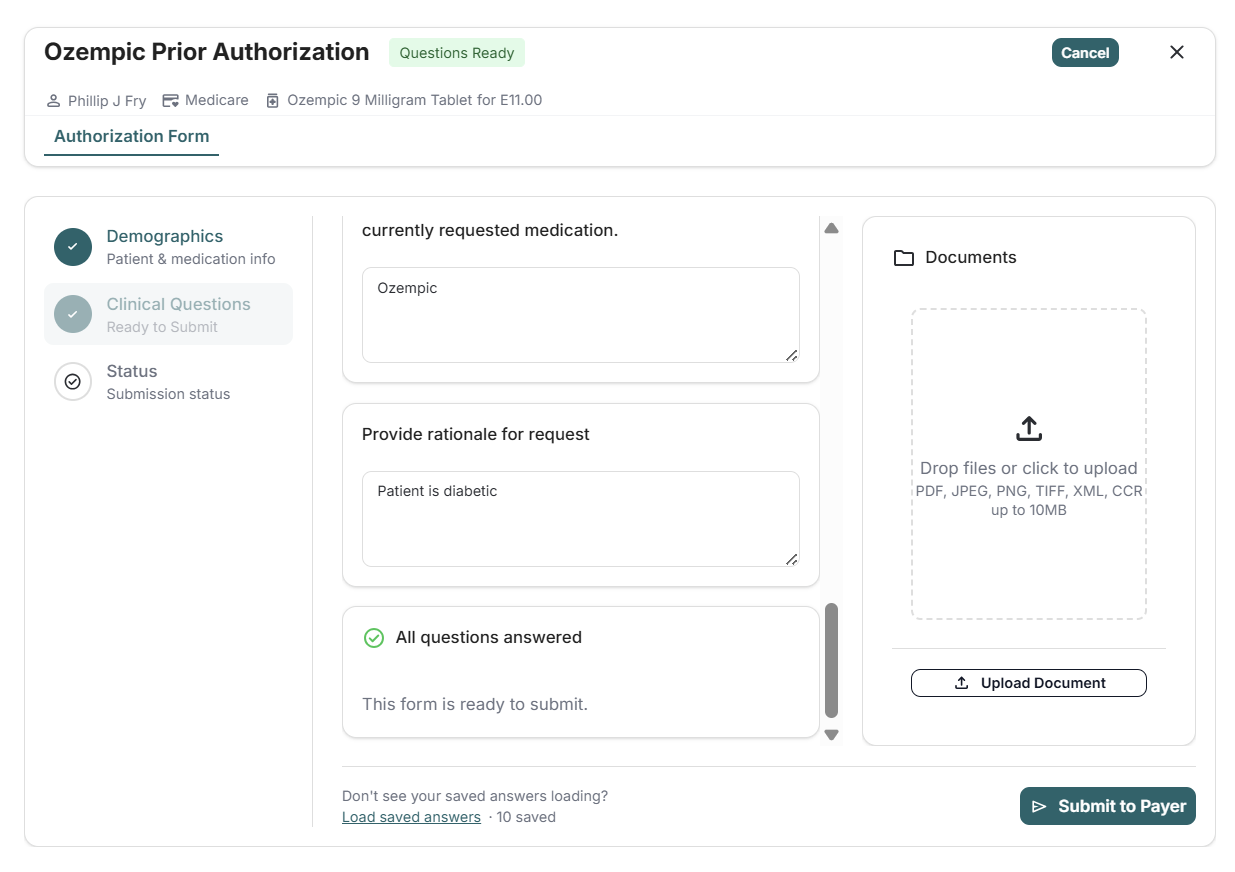1235x872 pixels.
Task: Click the Provide rationale for request label
Action: tap(476, 434)
